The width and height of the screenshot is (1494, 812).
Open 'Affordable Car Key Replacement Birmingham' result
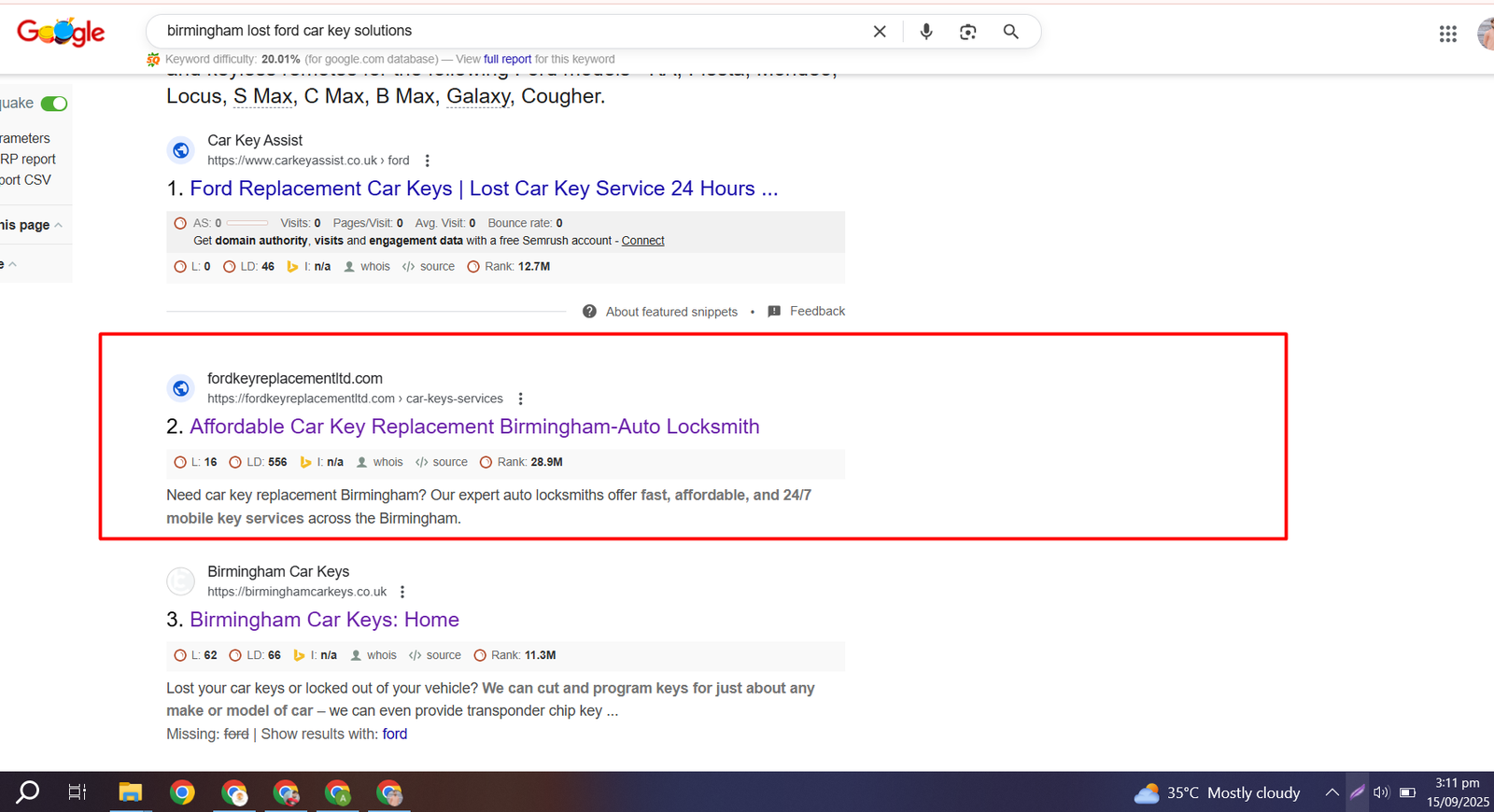474,427
